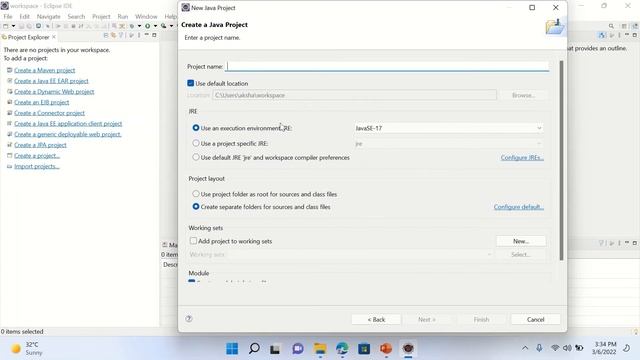Screen dimensions: 640x360
Task: Maximize the Project Explorer view
Action: (x=154, y=35)
